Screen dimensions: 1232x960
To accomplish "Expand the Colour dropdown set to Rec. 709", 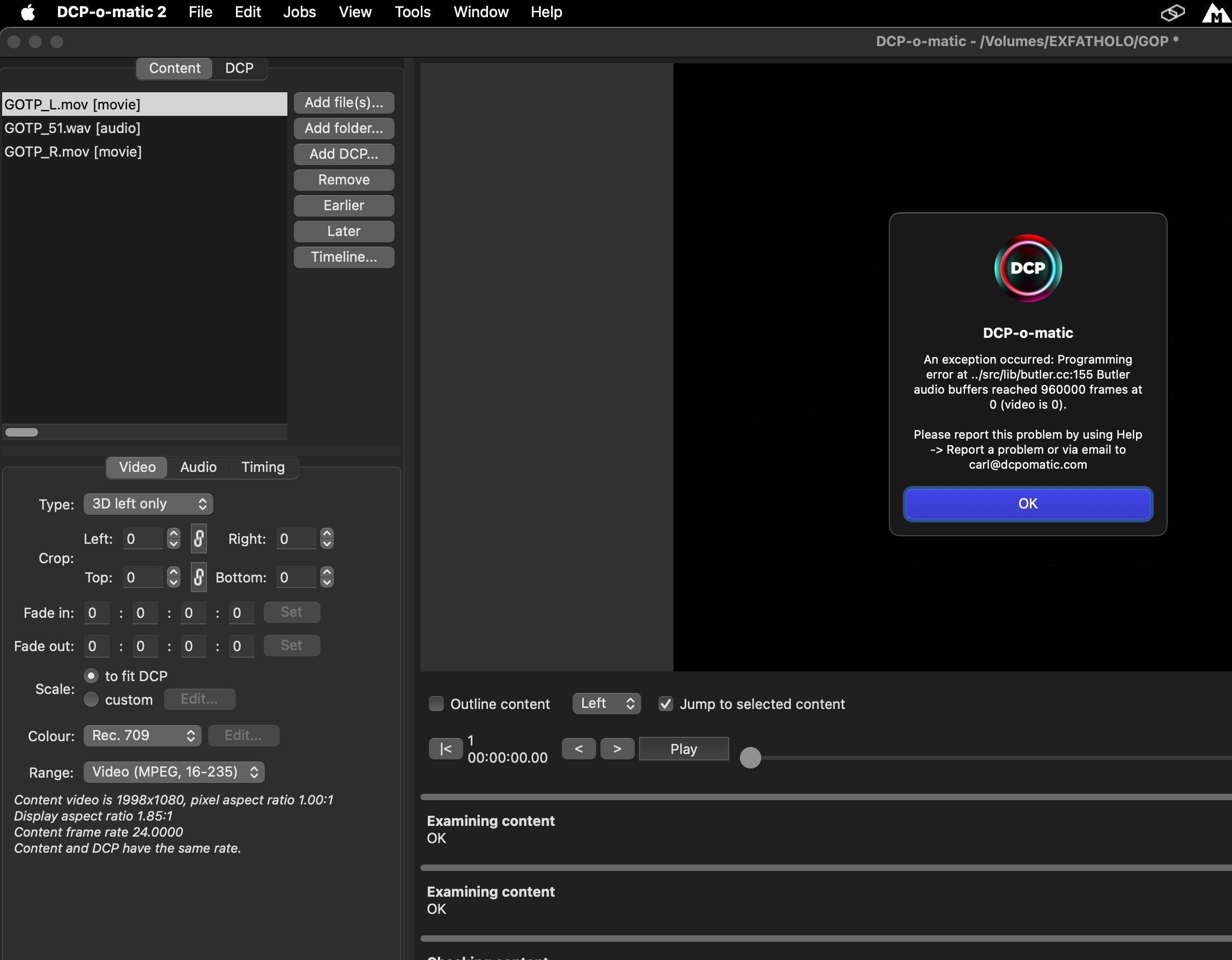I will 142,735.
